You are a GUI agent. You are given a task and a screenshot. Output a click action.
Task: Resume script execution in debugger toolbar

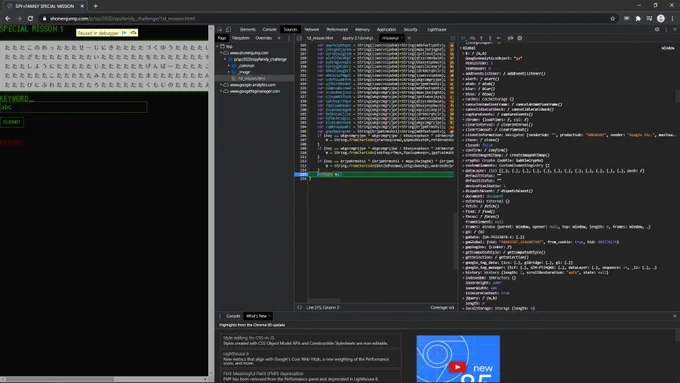(x=463, y=38)
